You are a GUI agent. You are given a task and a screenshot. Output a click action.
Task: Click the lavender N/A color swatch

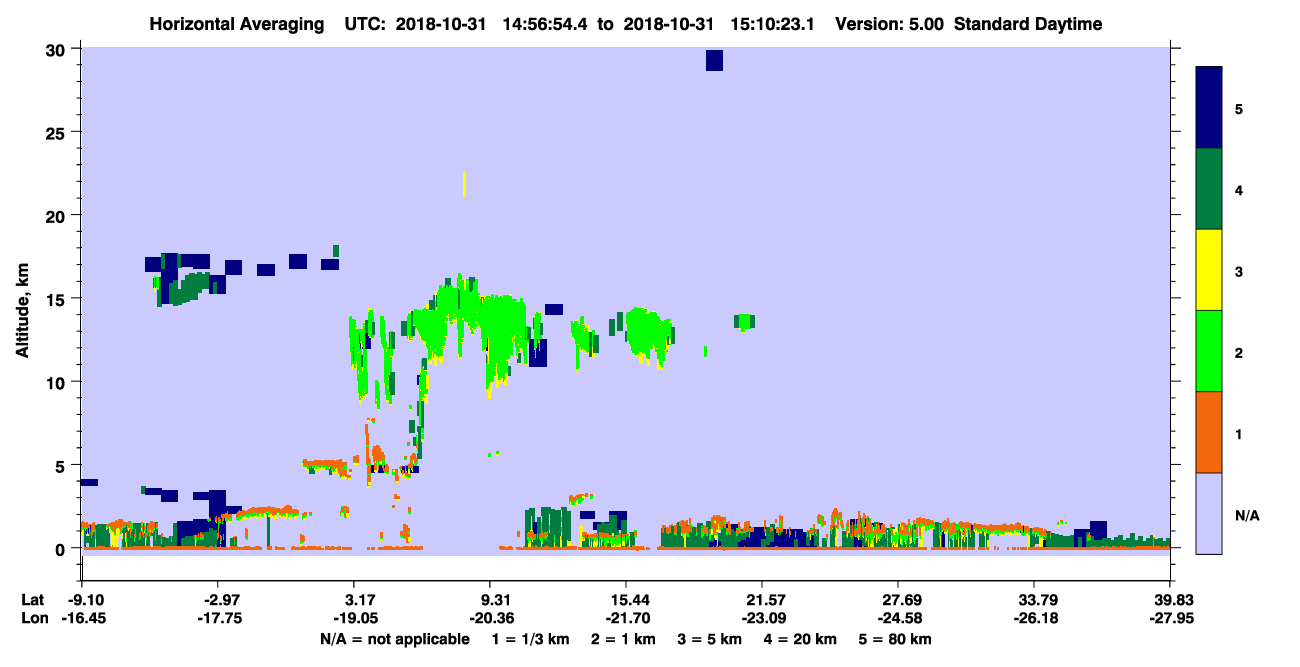[x=1209, y=513]
